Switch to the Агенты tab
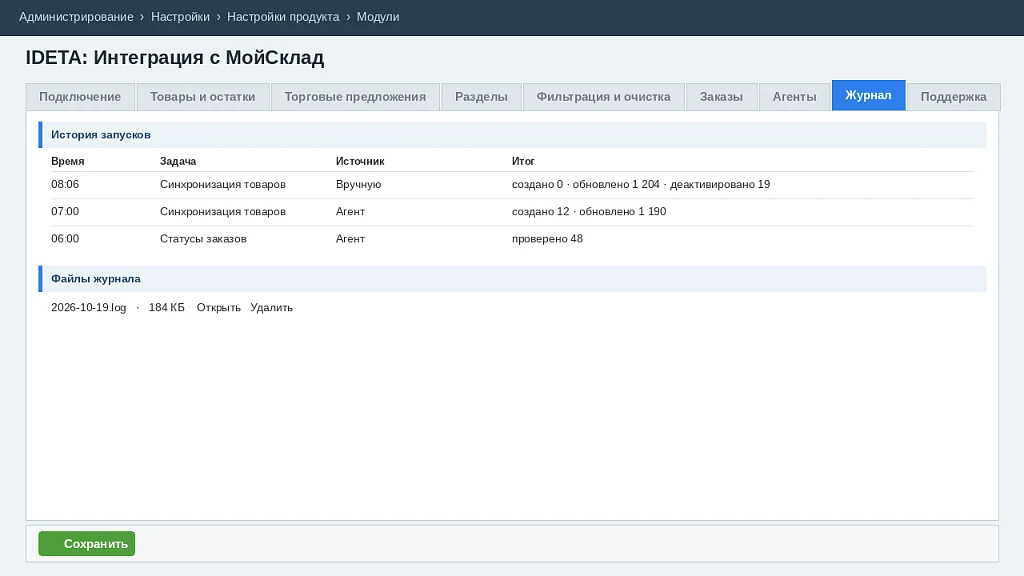The width and height of the screenshot is (1024, 576). point(794,97)
